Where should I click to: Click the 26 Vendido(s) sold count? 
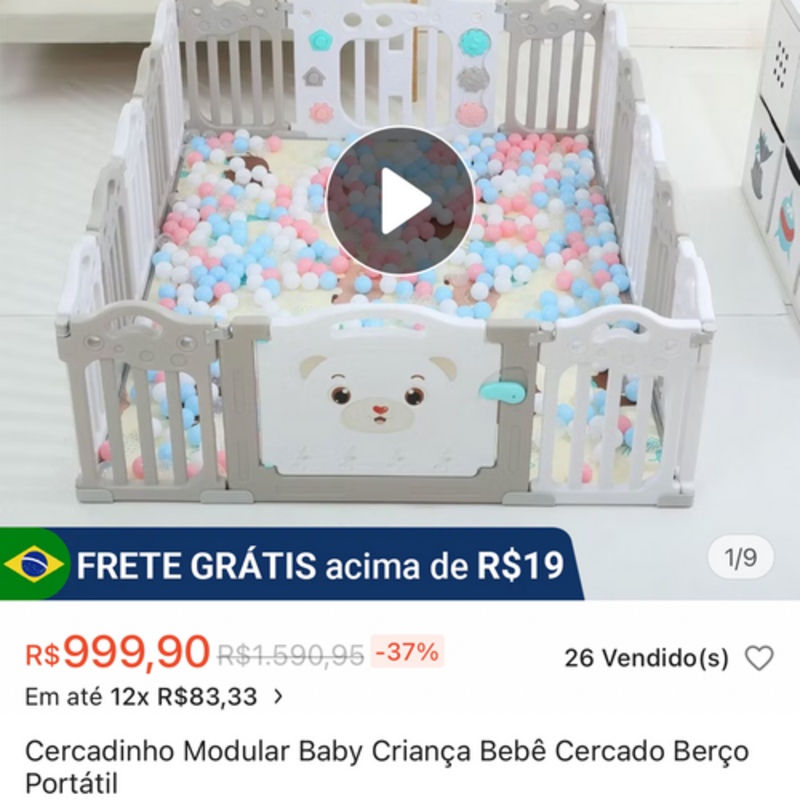646,658
